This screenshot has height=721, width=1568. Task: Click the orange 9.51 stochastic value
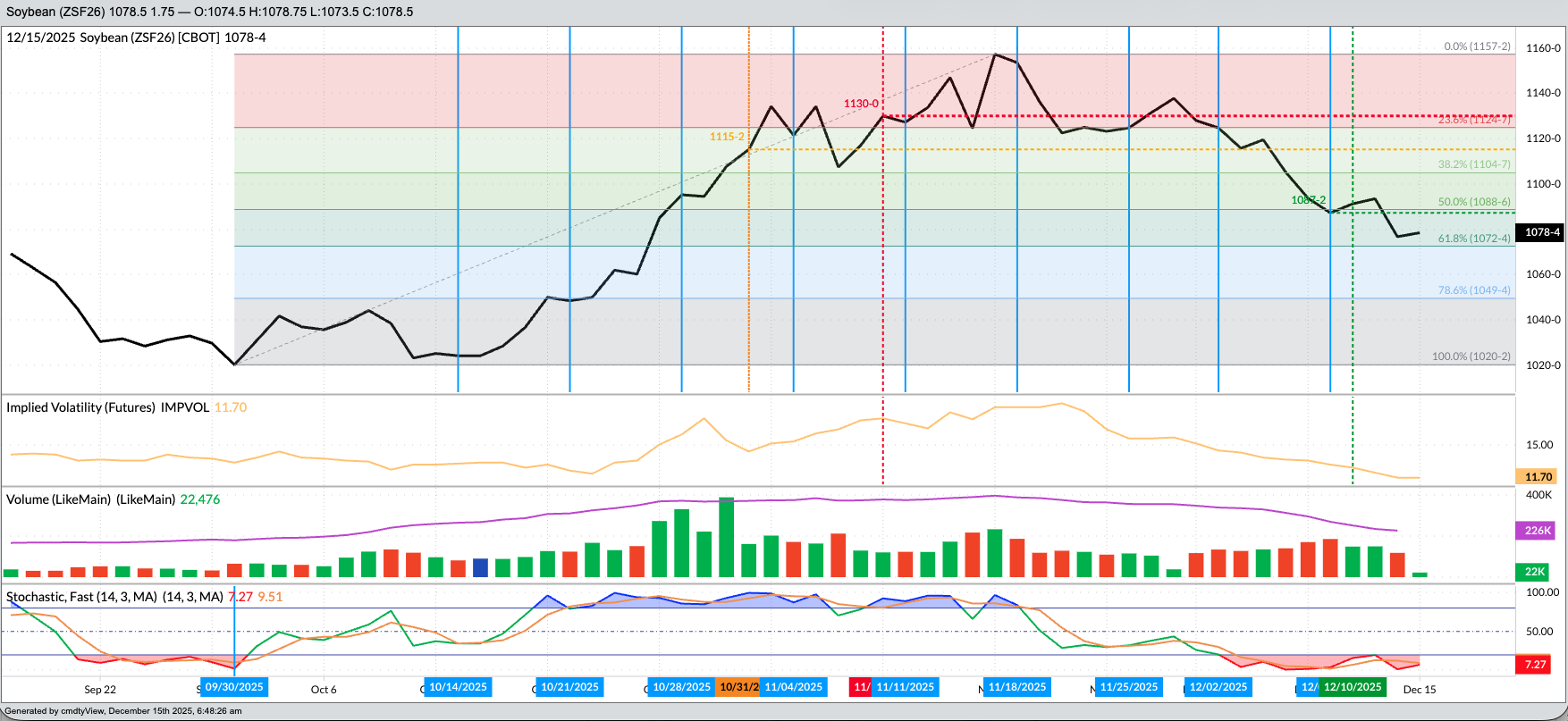point(270,597)
